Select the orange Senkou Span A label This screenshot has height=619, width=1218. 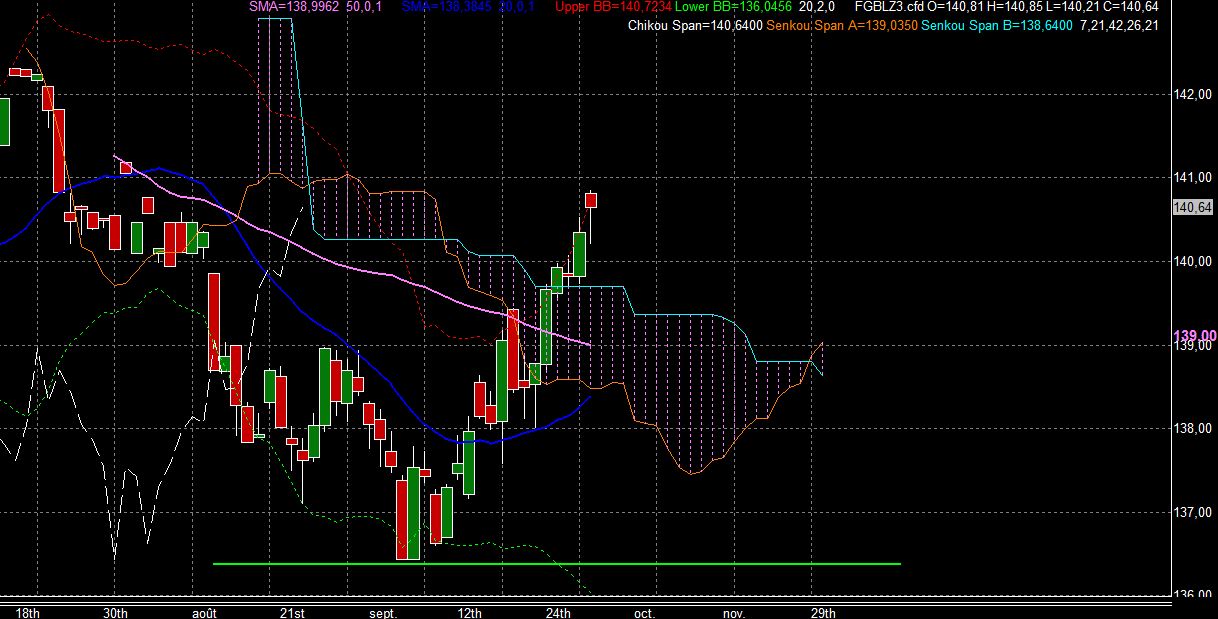click(x=843, y=25)
